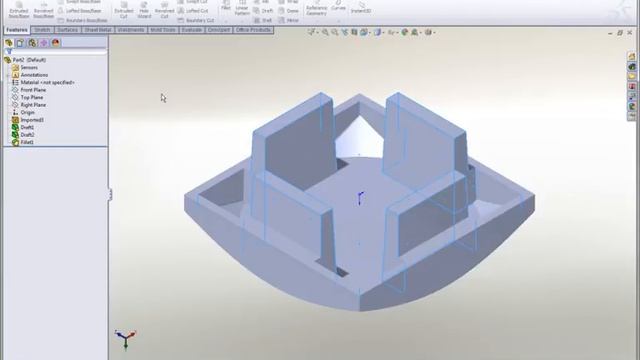
Task: Open the View Settings dropdown arrow
Action: [x=434, y=33]
